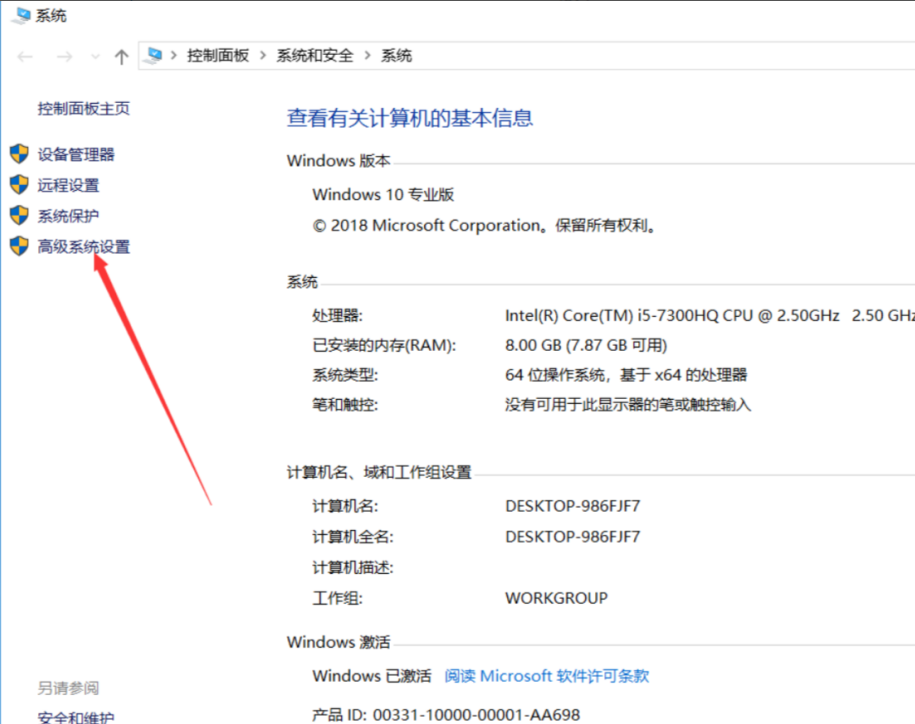Click the 计算机描述: label
The width and height of the screenshot is (915, 724).
(353, 568)
